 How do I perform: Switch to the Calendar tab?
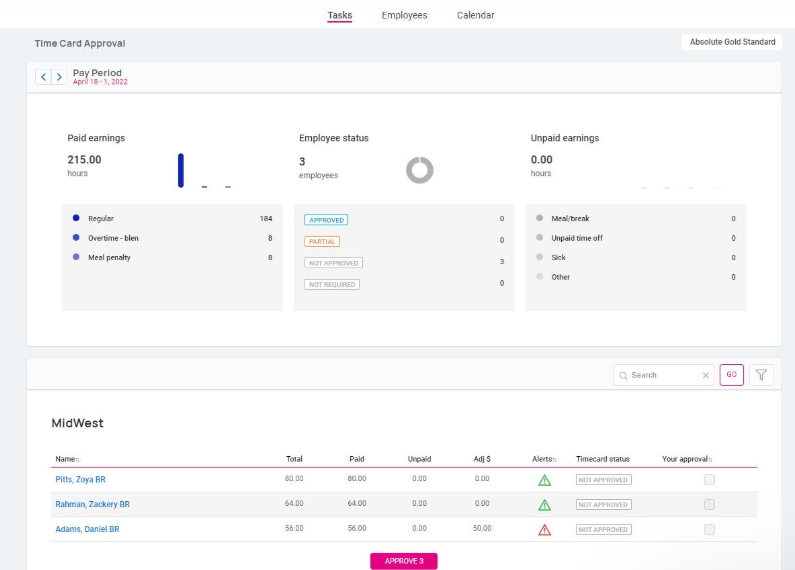[x=475, y=15]
